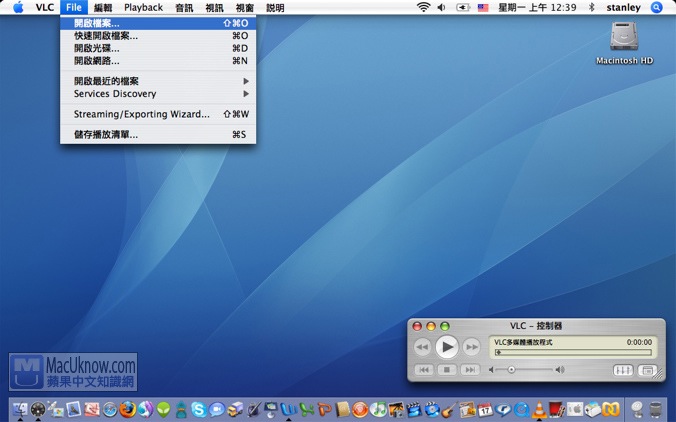Open Streaming/Exporting Wizard...
The width and height of the screenshot is (676, 422).
[x=158, y=114]
